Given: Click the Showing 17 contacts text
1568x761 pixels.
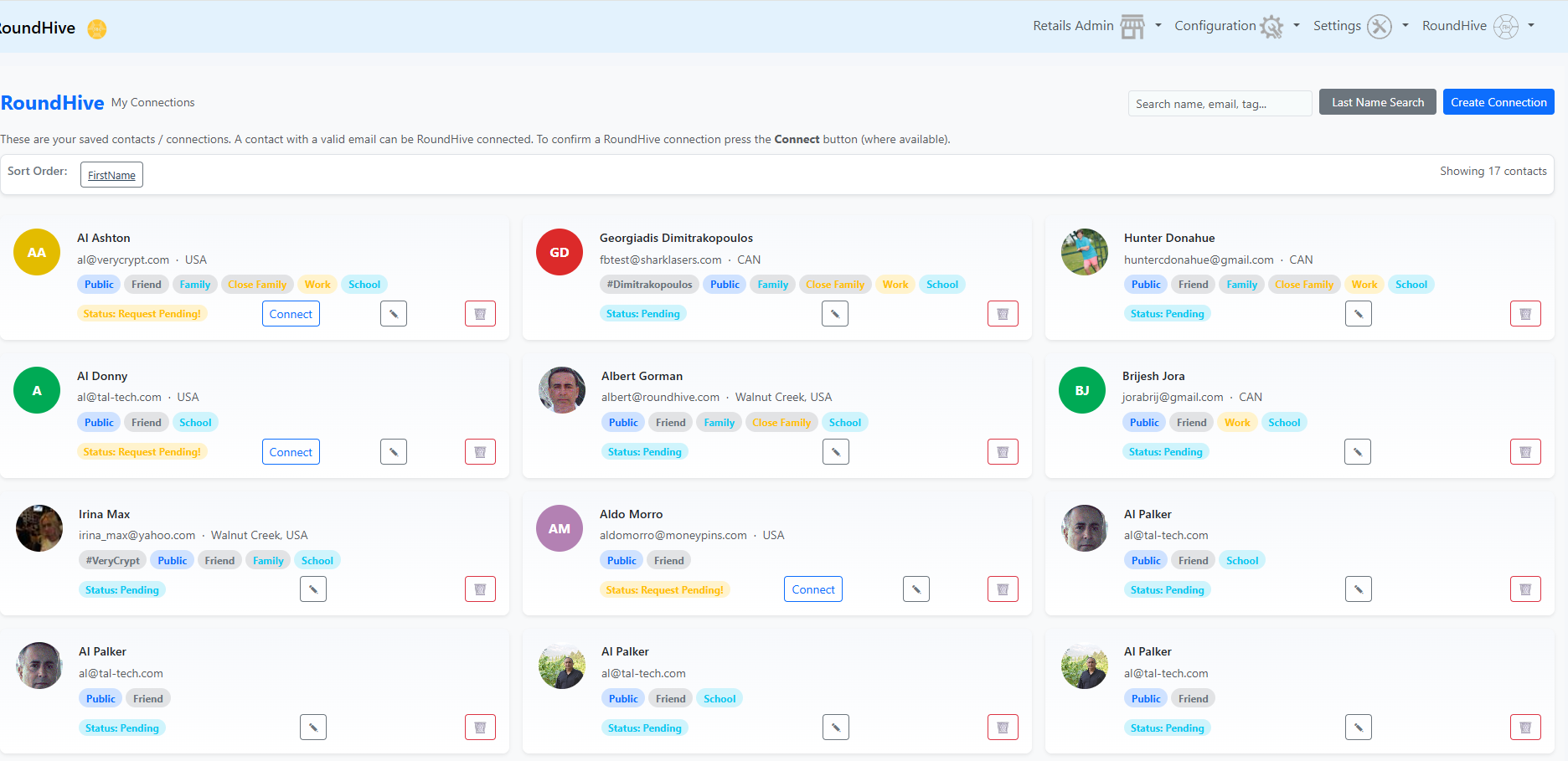Looking at the screenshot, I should (1493, 171).
